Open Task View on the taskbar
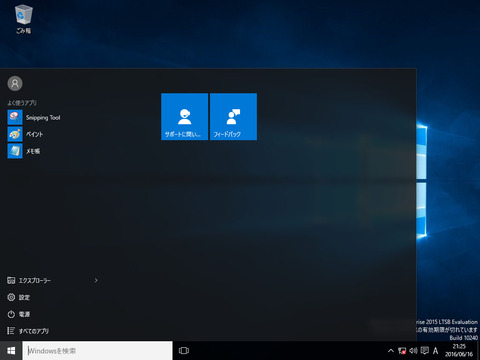Screen dimensions: 480x360 (184, 351)
